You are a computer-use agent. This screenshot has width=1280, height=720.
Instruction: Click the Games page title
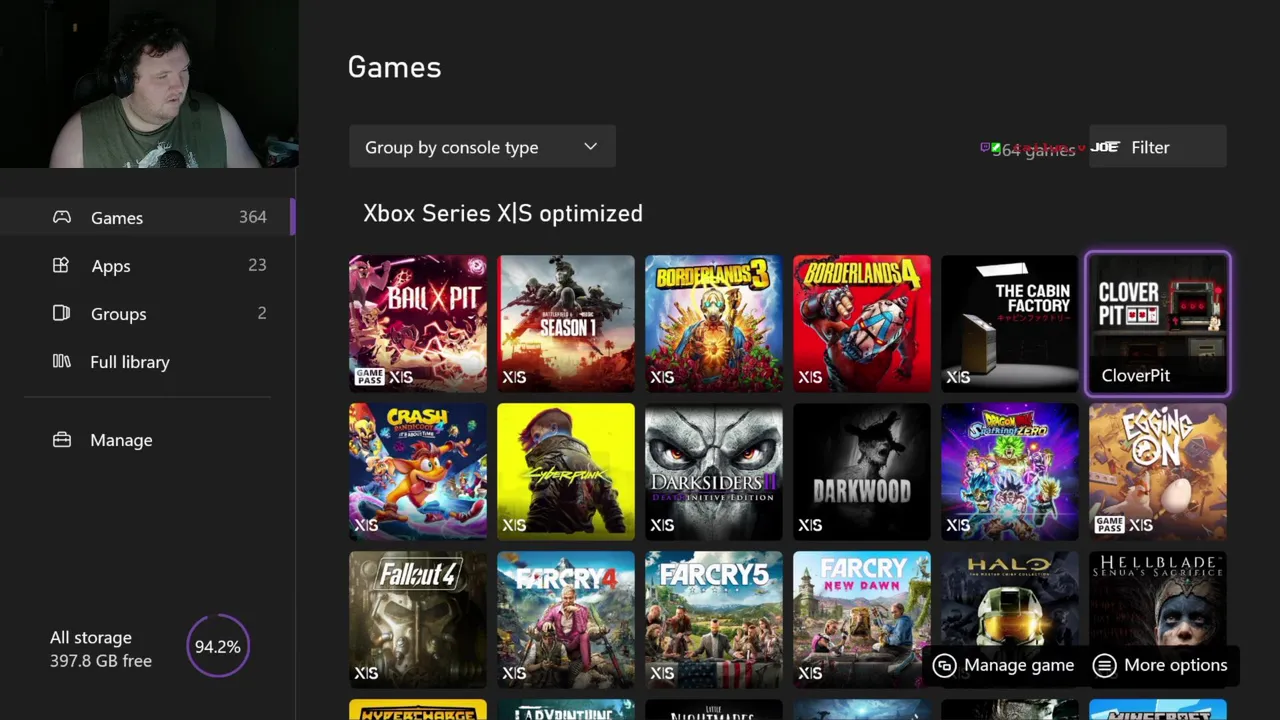394,67
